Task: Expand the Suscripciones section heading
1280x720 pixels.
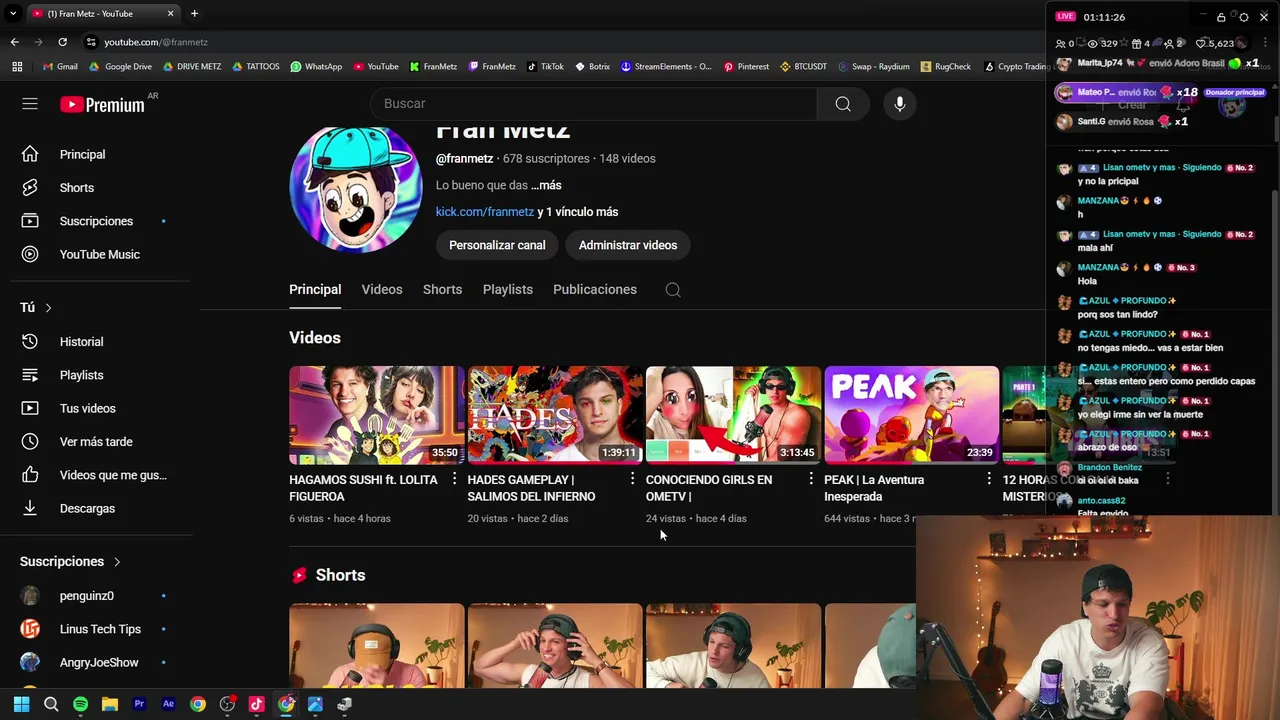Action: (x=70, y=562)
